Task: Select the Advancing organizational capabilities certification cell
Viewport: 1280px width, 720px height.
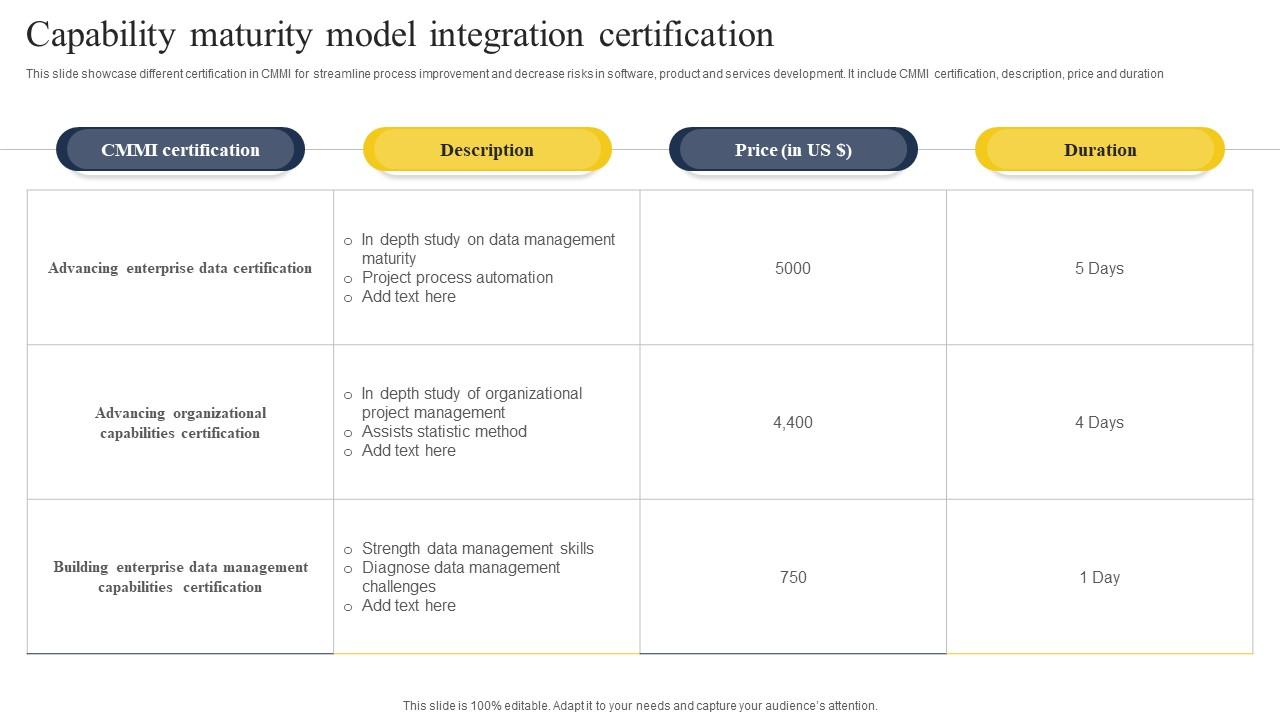Action: (180, 422)
